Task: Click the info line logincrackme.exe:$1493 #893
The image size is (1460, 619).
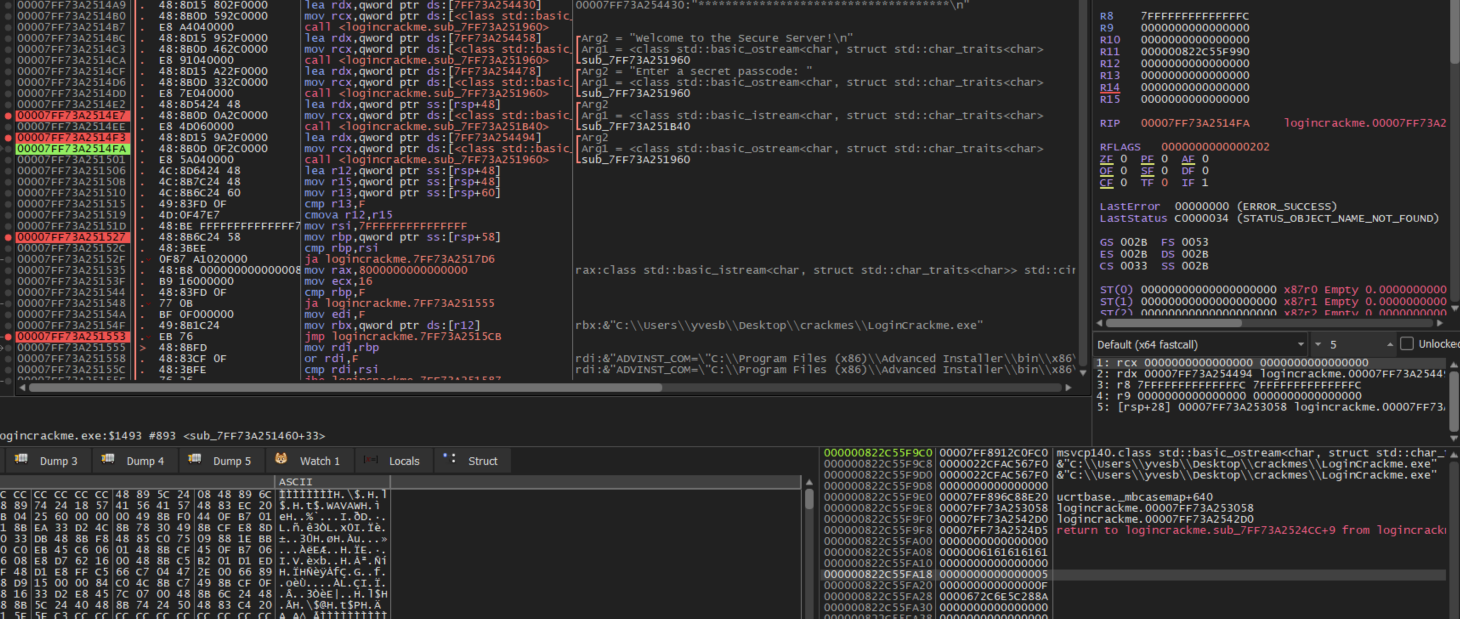Action: pyautogui.click(x=162, y=435)
